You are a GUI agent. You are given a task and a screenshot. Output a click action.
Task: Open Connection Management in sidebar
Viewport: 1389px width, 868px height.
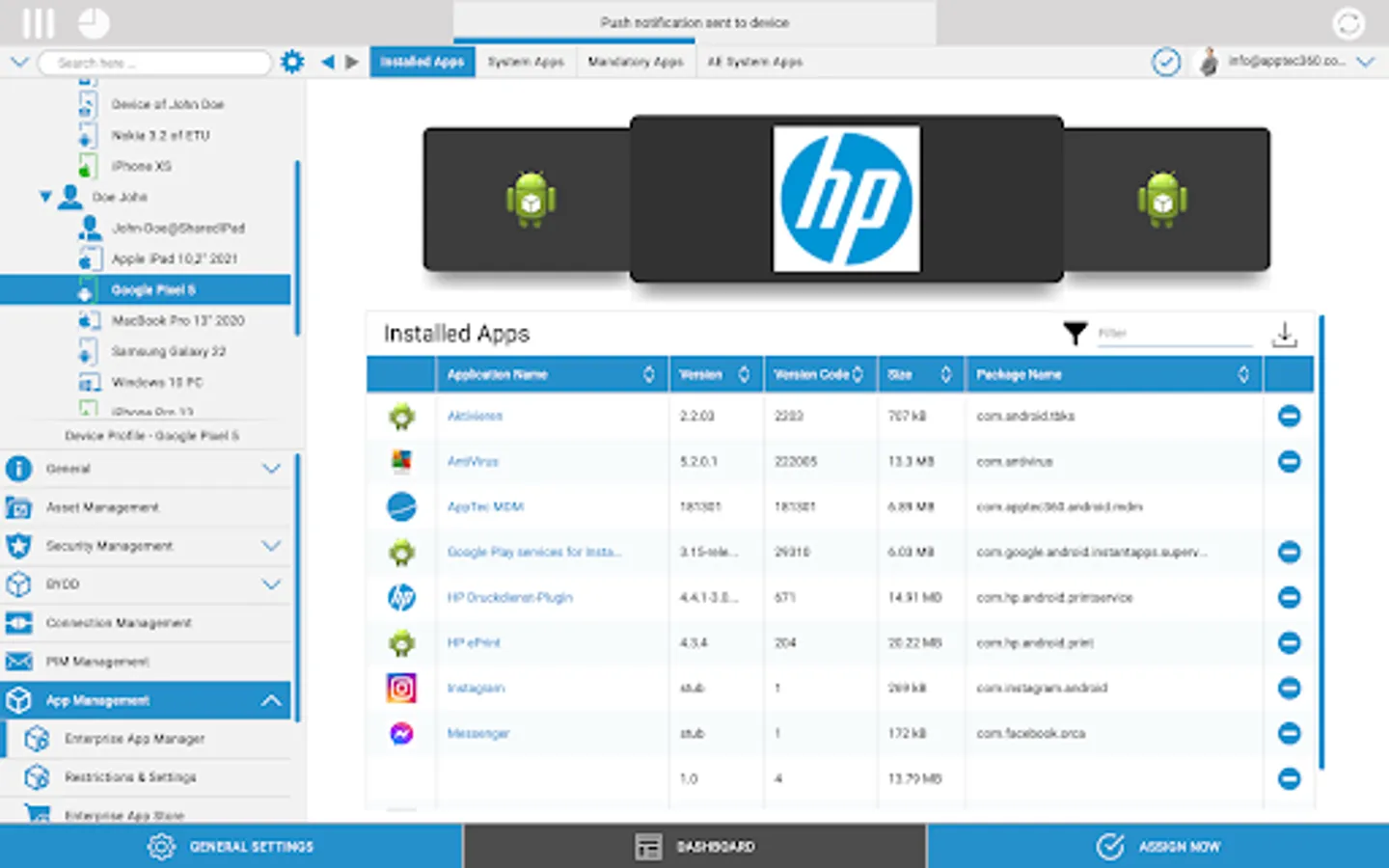tap(145, 623)
